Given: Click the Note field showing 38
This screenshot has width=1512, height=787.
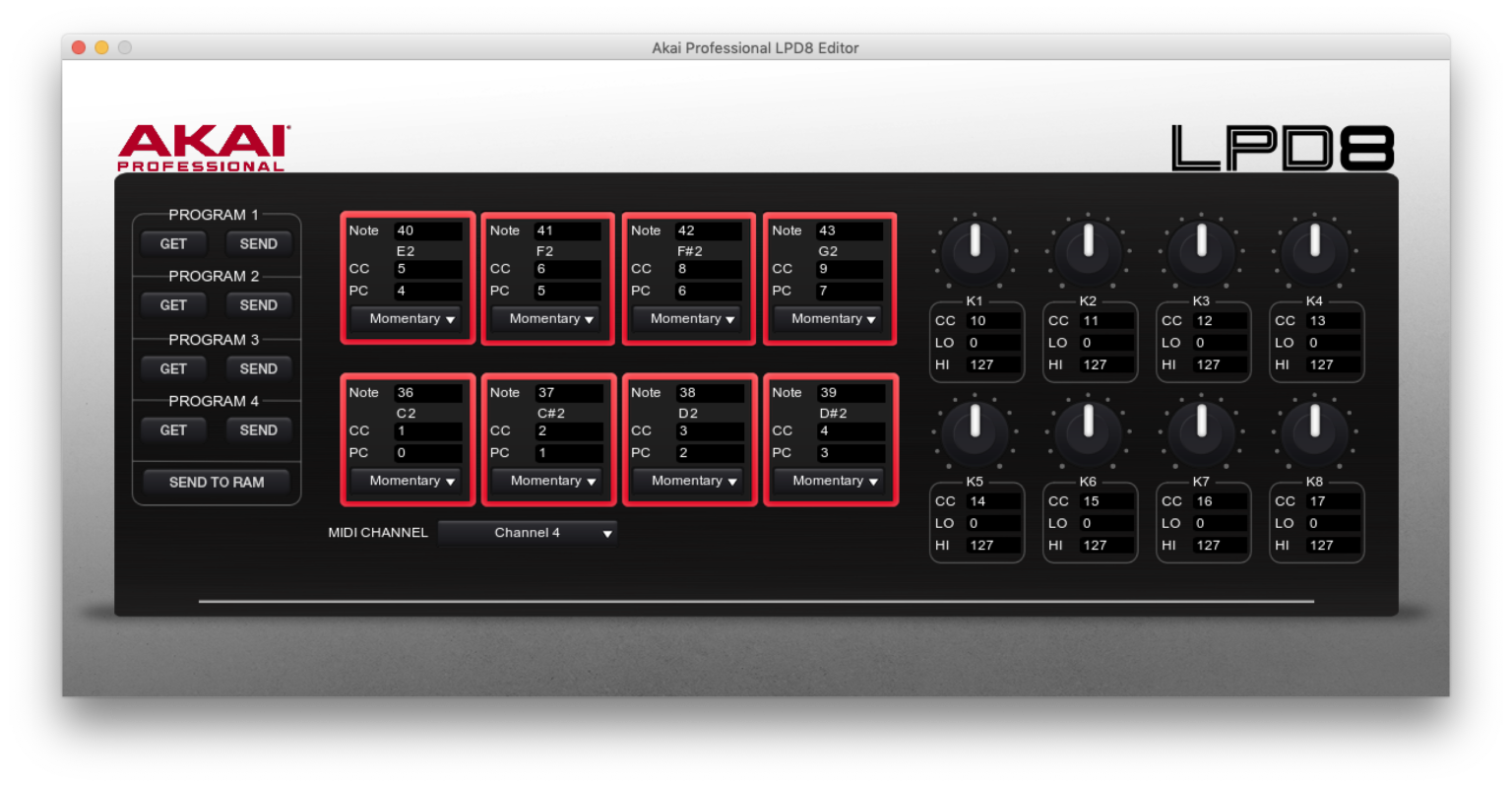Looking at the screenshot, I should [x=710, y=393].
